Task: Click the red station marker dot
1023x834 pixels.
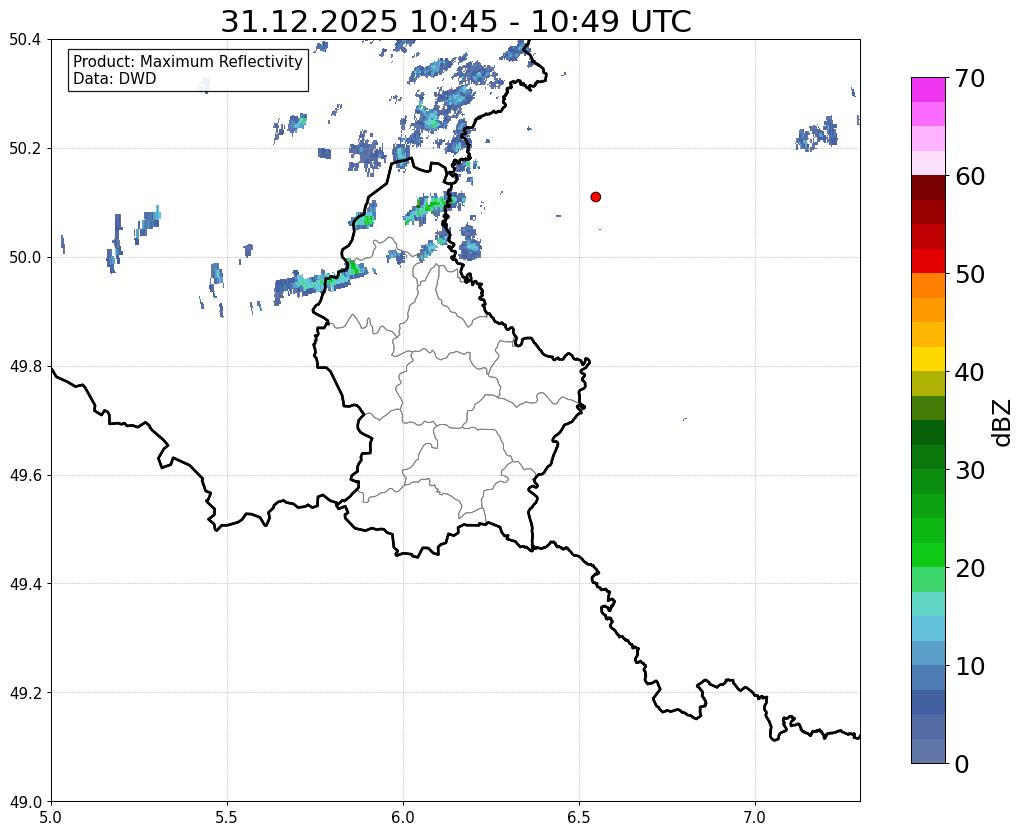Action: pos(596,197)
